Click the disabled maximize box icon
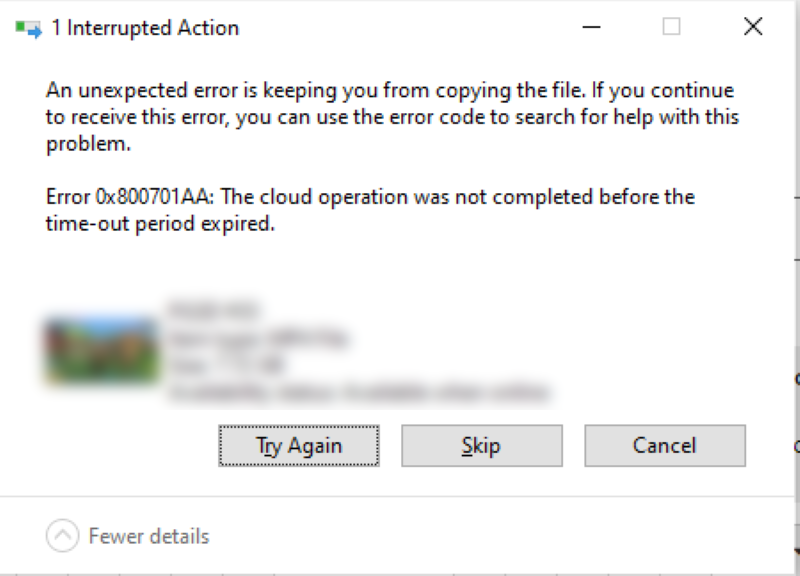Screen dimensions: 800x576 coord(671,27)
